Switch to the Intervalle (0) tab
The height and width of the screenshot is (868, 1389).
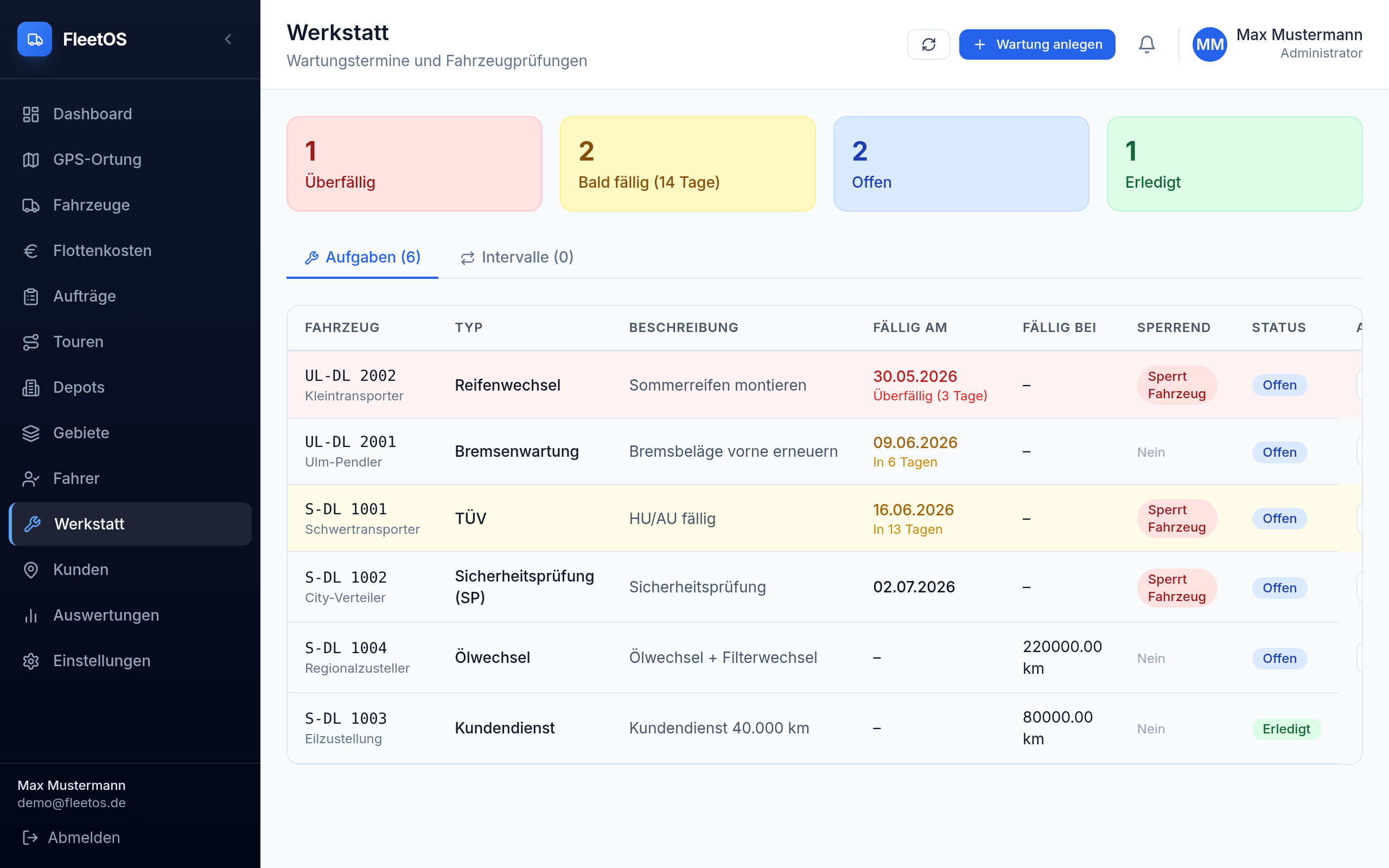(x=517, y=257)
